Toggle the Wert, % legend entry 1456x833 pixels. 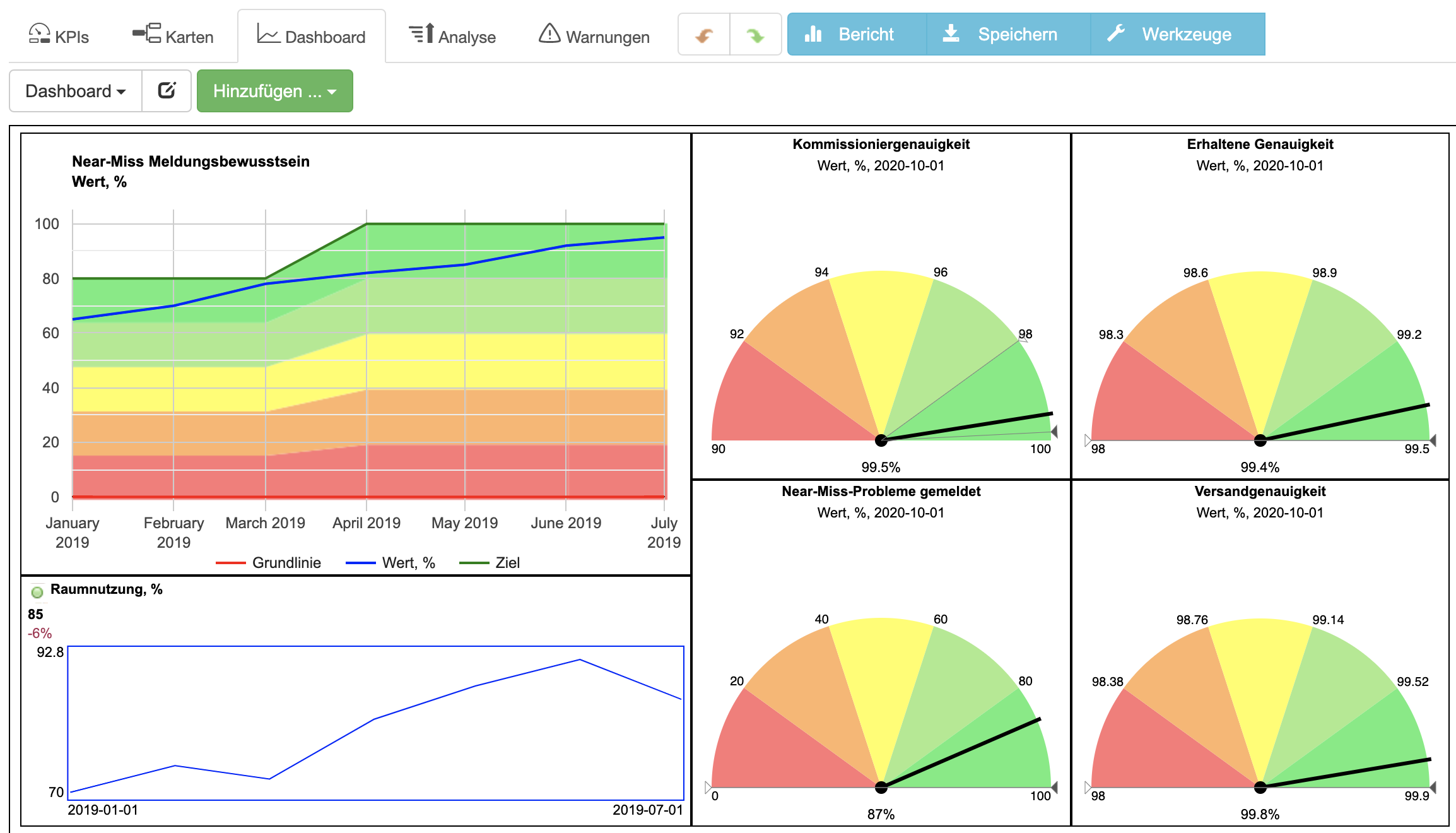pos(390,562)
